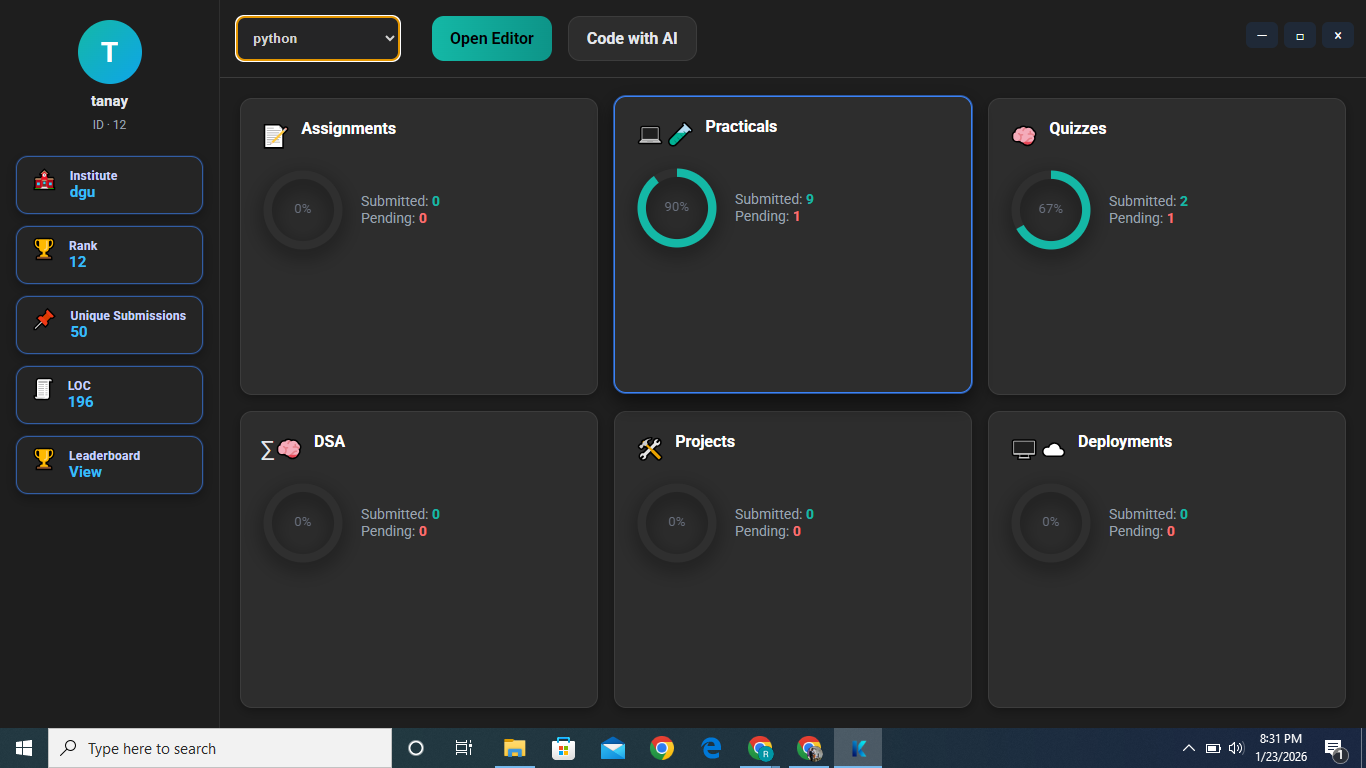Click the Deployments monitor icon
Viewport: 1366px width, 768px height.
pos(1024,449)
